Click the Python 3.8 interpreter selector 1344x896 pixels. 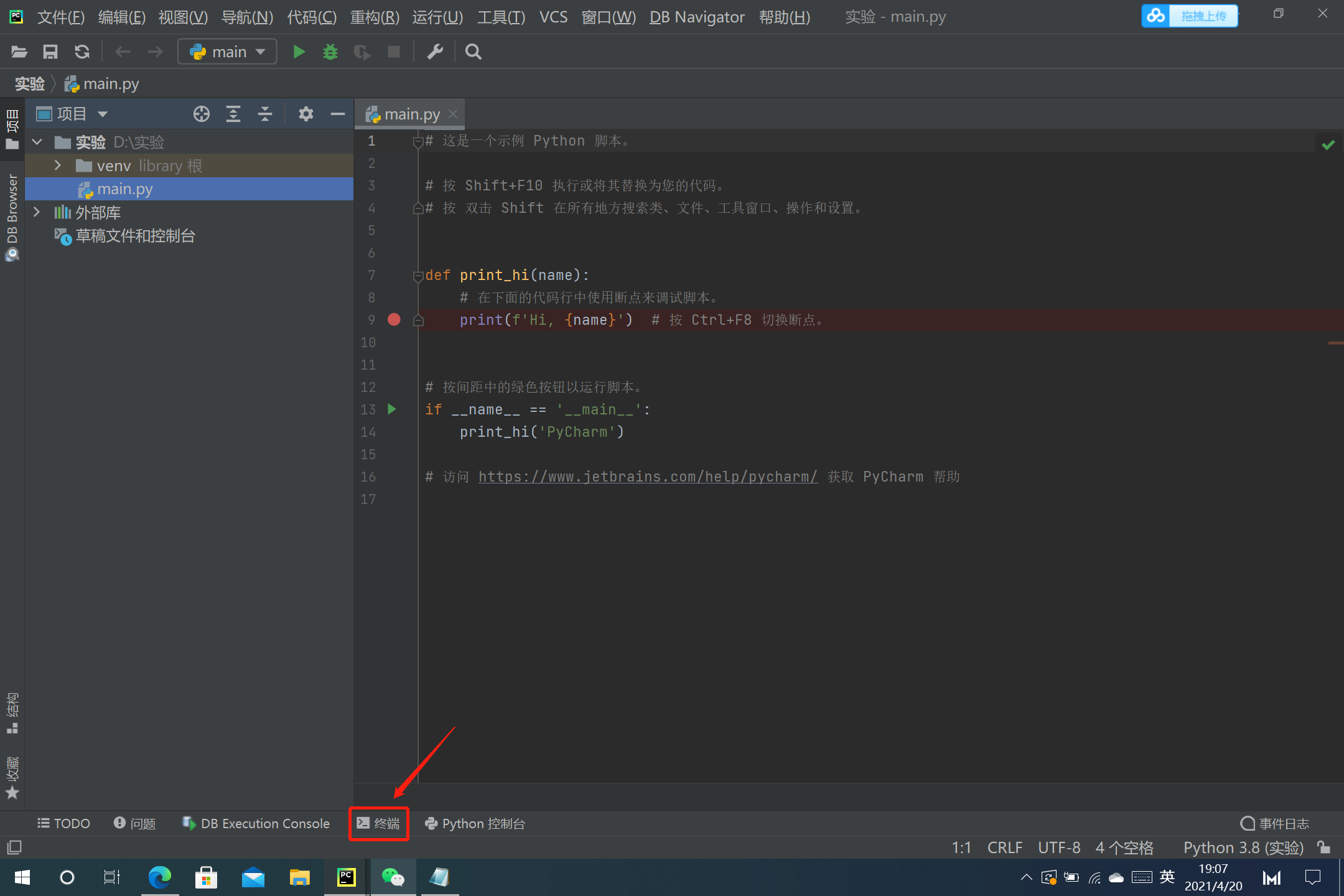point(1243,847)
